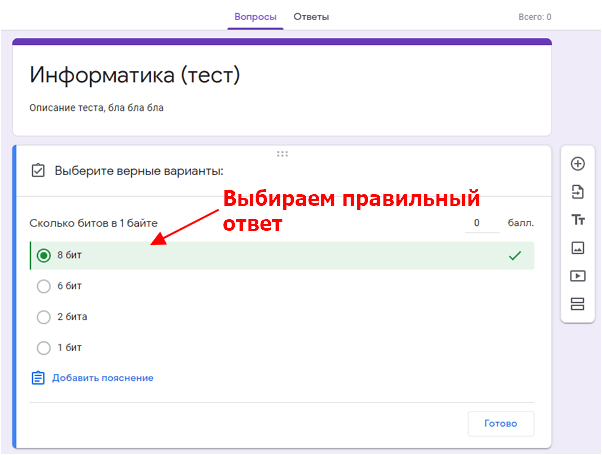
Task: Select the '1 бит' radio option
Action: 44,348
